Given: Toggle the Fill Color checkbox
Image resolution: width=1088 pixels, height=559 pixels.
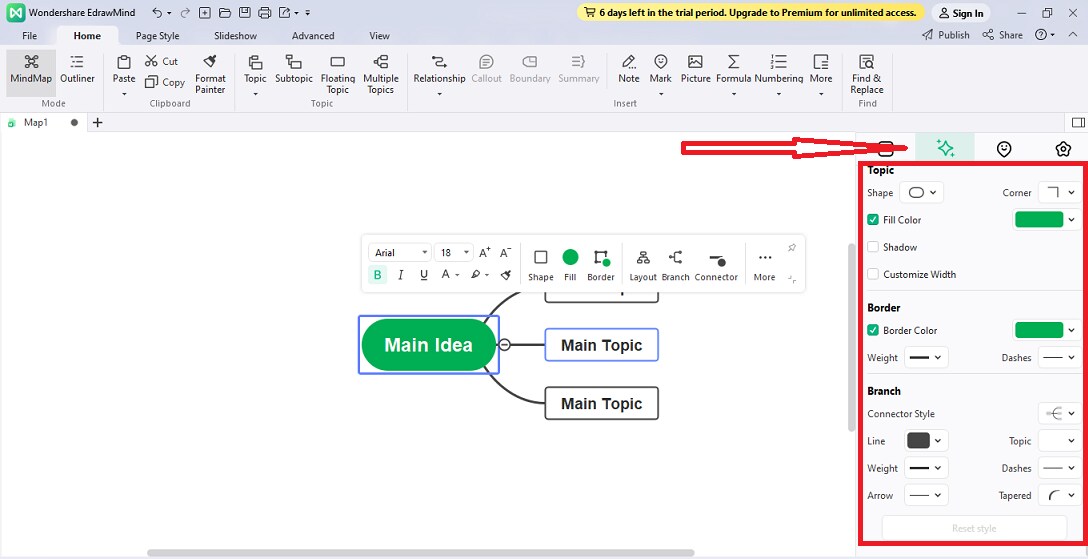Looking at the screenshot, I should point(873,220).
